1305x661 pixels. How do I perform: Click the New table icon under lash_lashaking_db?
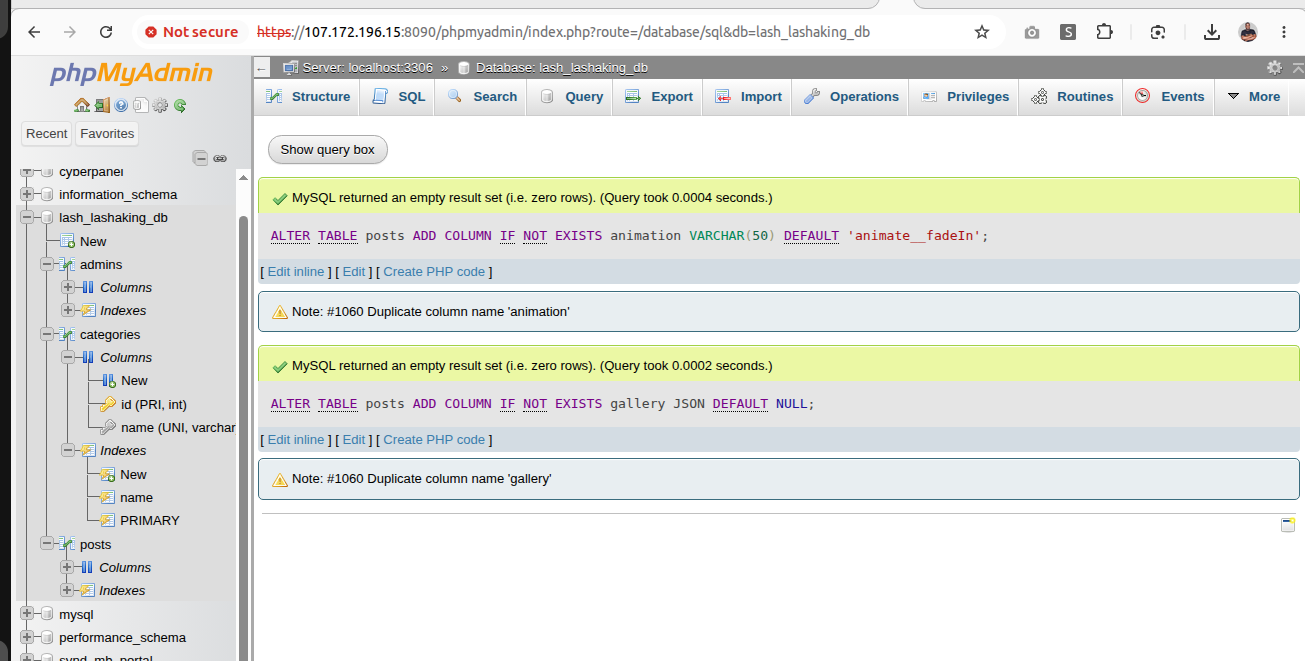pos(67,241)
